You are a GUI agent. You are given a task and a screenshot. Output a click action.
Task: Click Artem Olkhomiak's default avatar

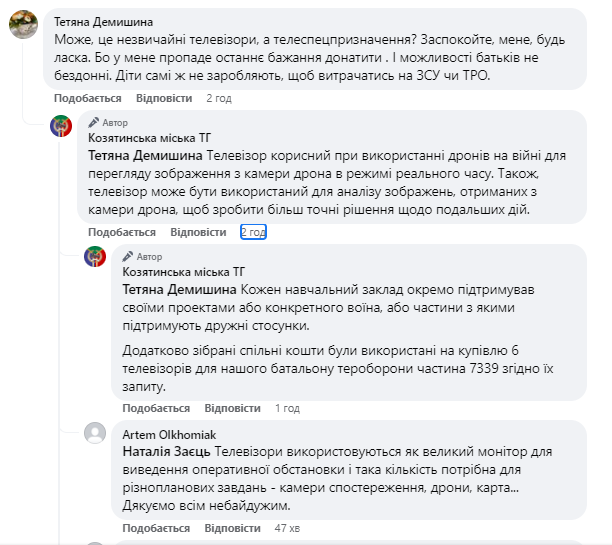(x=96, y=433)
